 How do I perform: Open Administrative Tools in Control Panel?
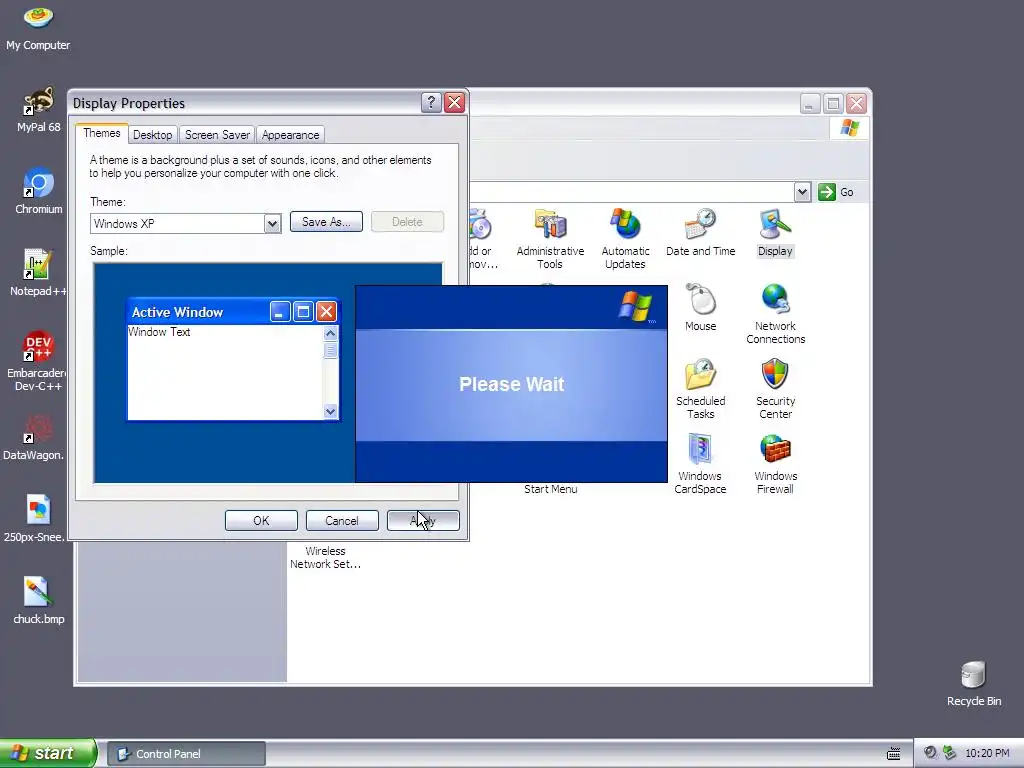coord(550,239)
